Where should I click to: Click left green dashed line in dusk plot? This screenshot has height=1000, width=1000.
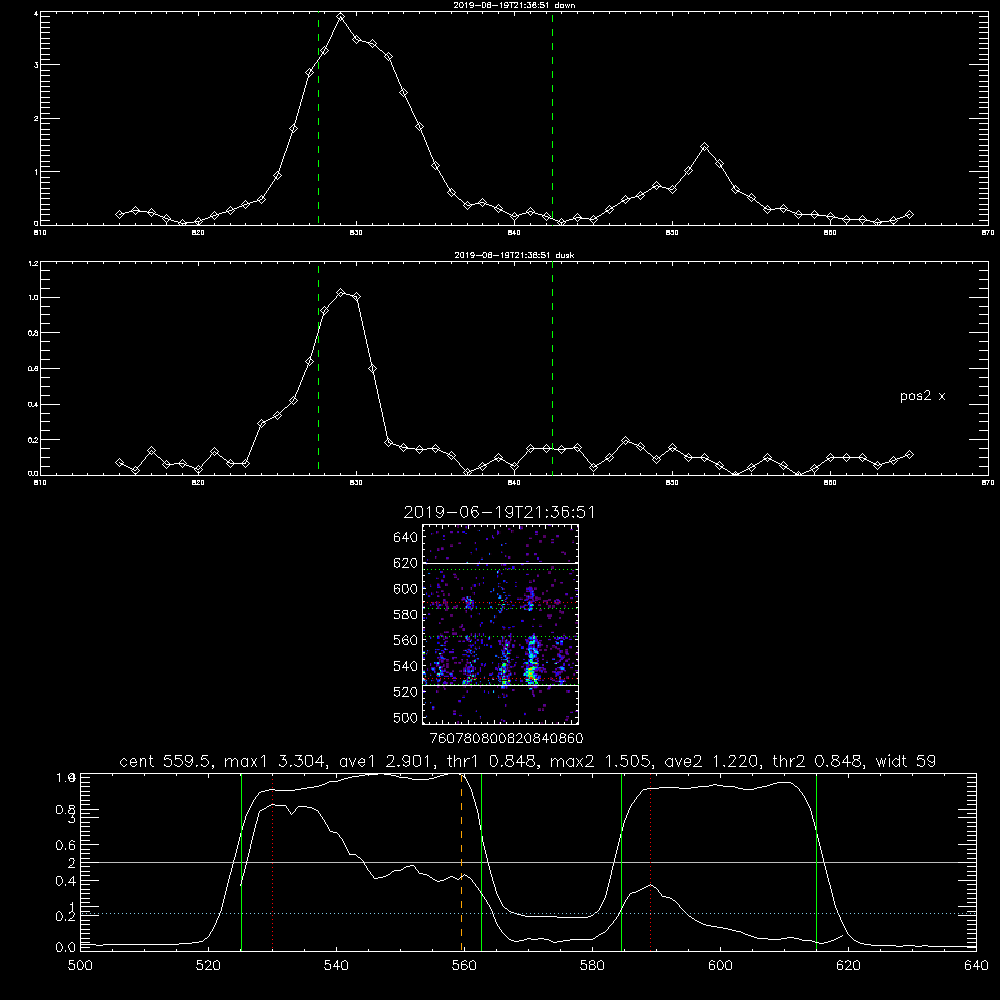tap(318, 368)
